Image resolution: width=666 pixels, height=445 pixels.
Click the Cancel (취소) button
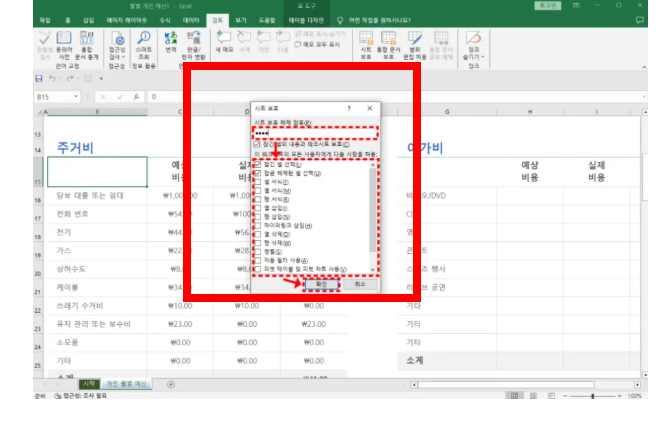(x=360, y=284)
